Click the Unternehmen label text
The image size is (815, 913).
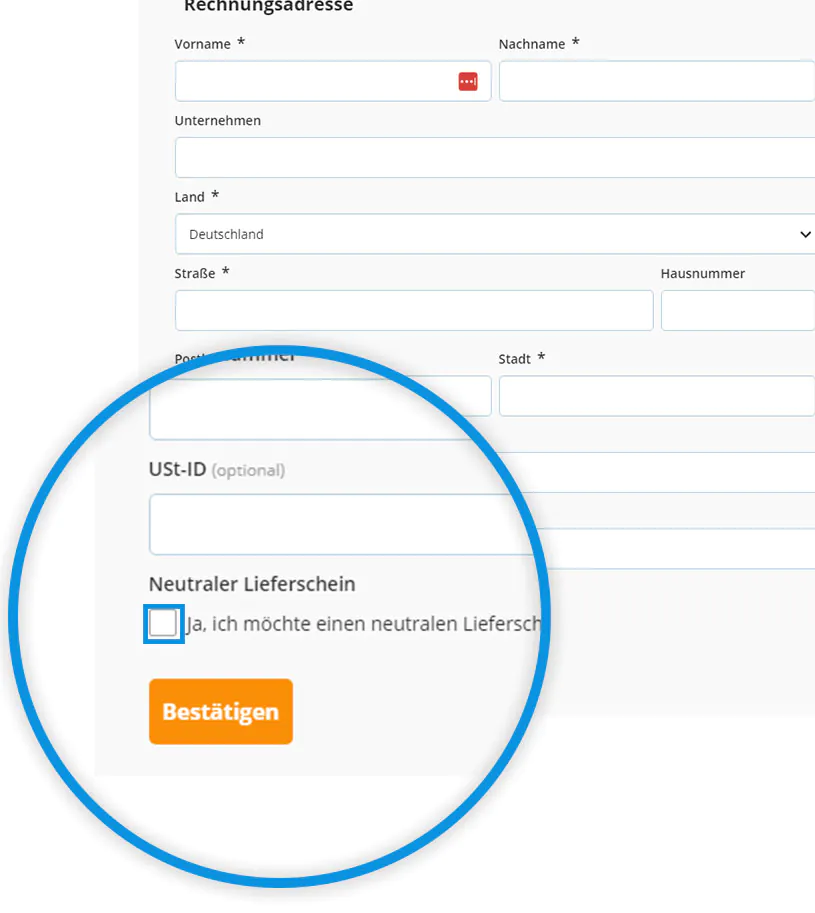(218, 121)
